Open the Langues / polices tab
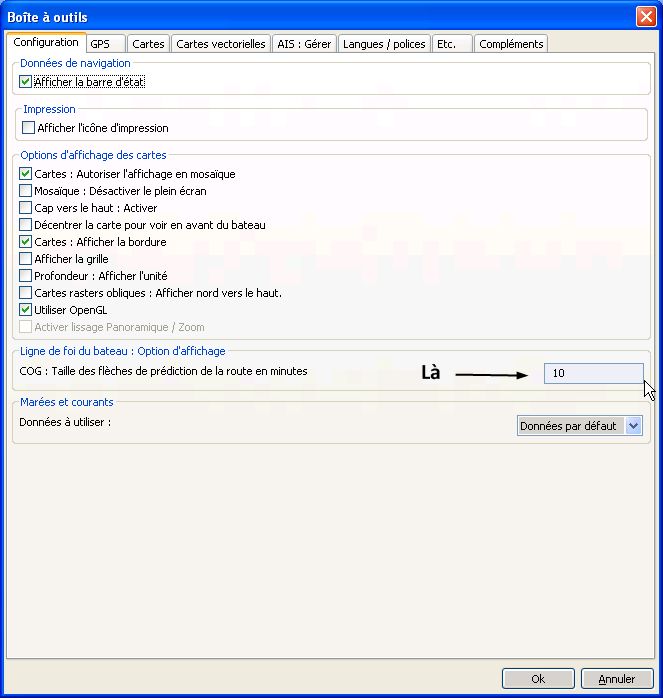 tap(383, 44)
